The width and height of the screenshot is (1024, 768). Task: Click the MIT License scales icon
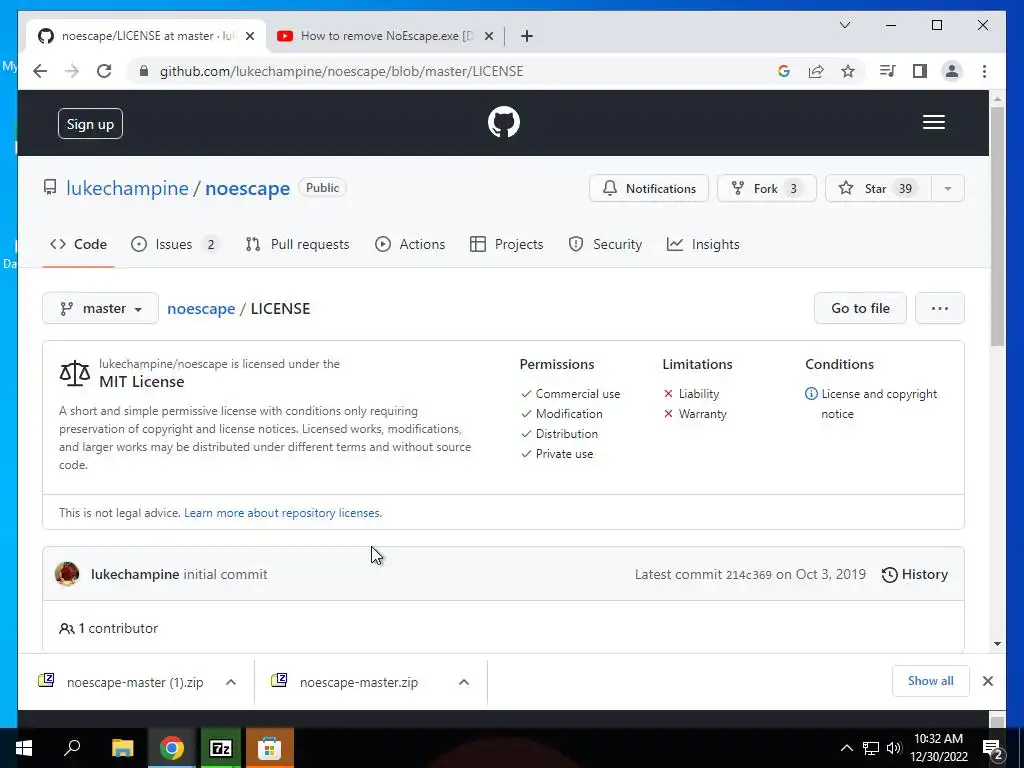[74, 374]
